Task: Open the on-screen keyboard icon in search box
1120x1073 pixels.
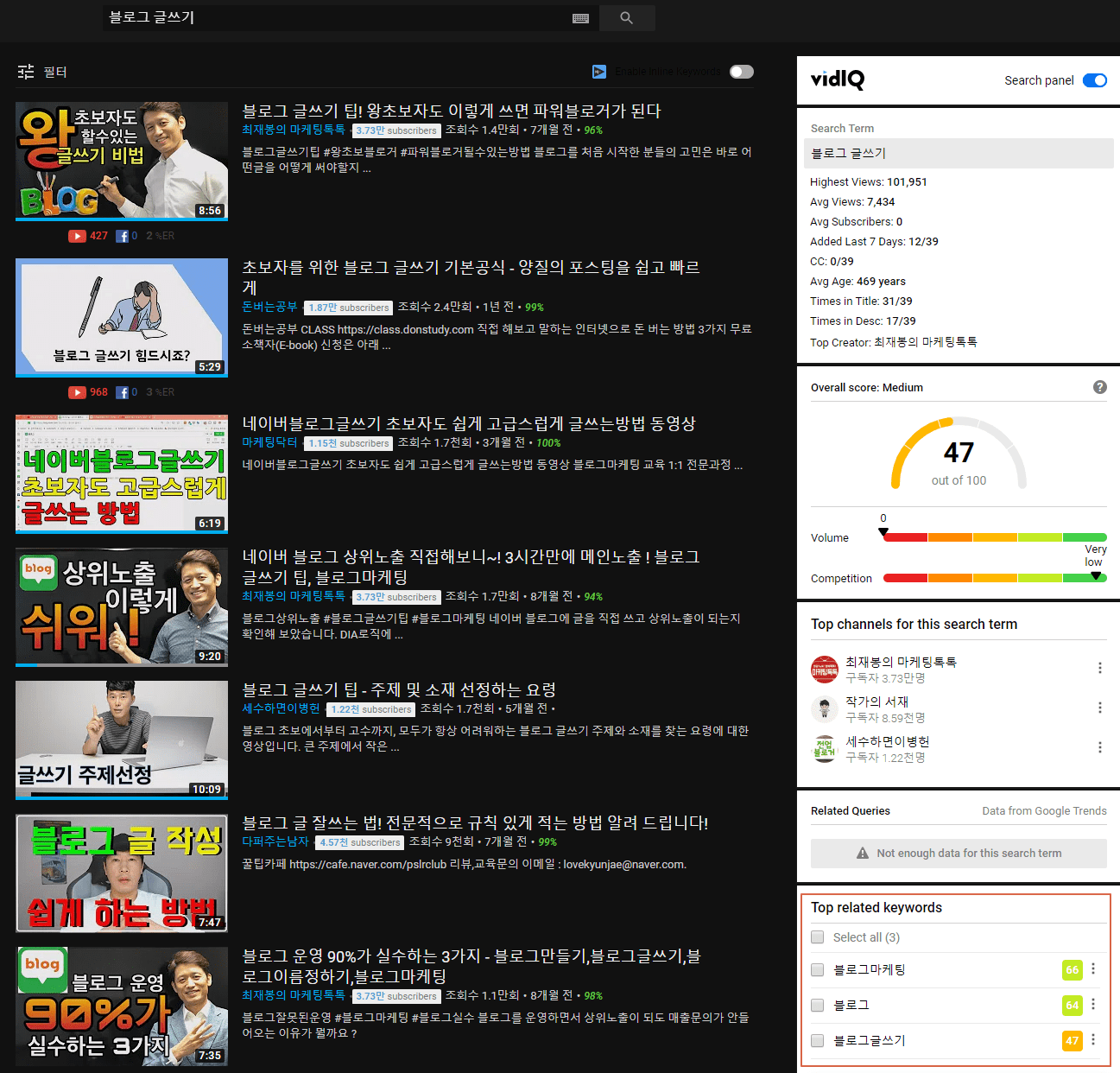Action: click(581, 18)
